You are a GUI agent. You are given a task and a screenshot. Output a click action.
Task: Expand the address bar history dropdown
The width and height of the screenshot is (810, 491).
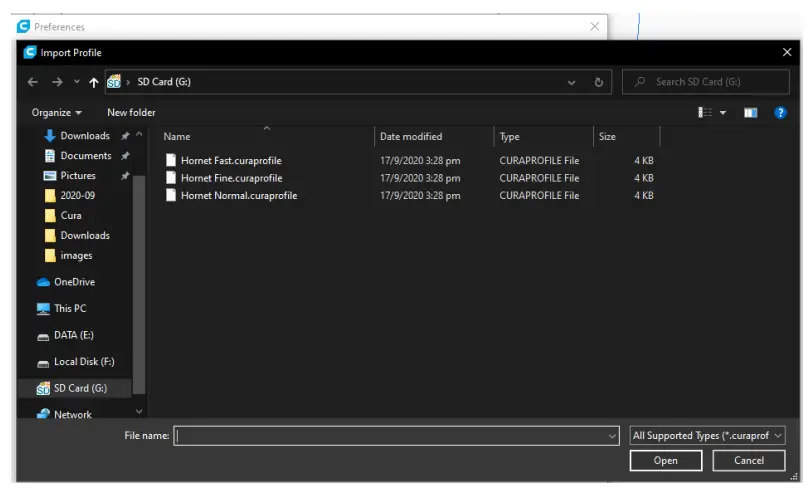coord(571,83)
